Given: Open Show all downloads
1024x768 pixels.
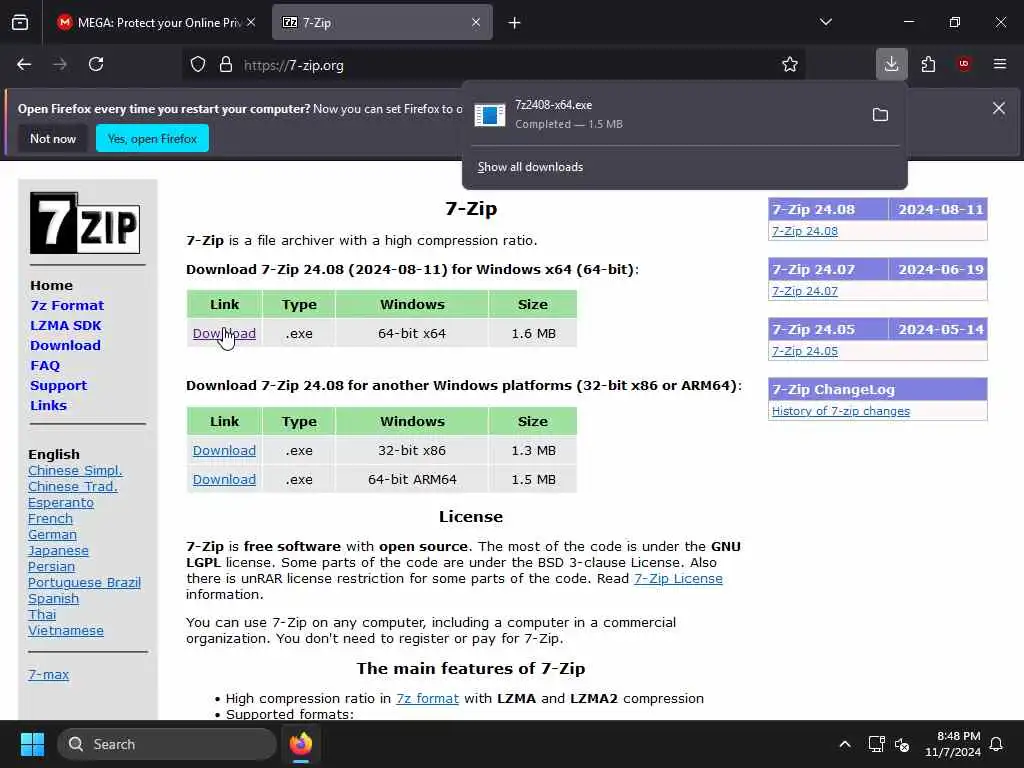Looking at the screenshot, I should (530, 167).
